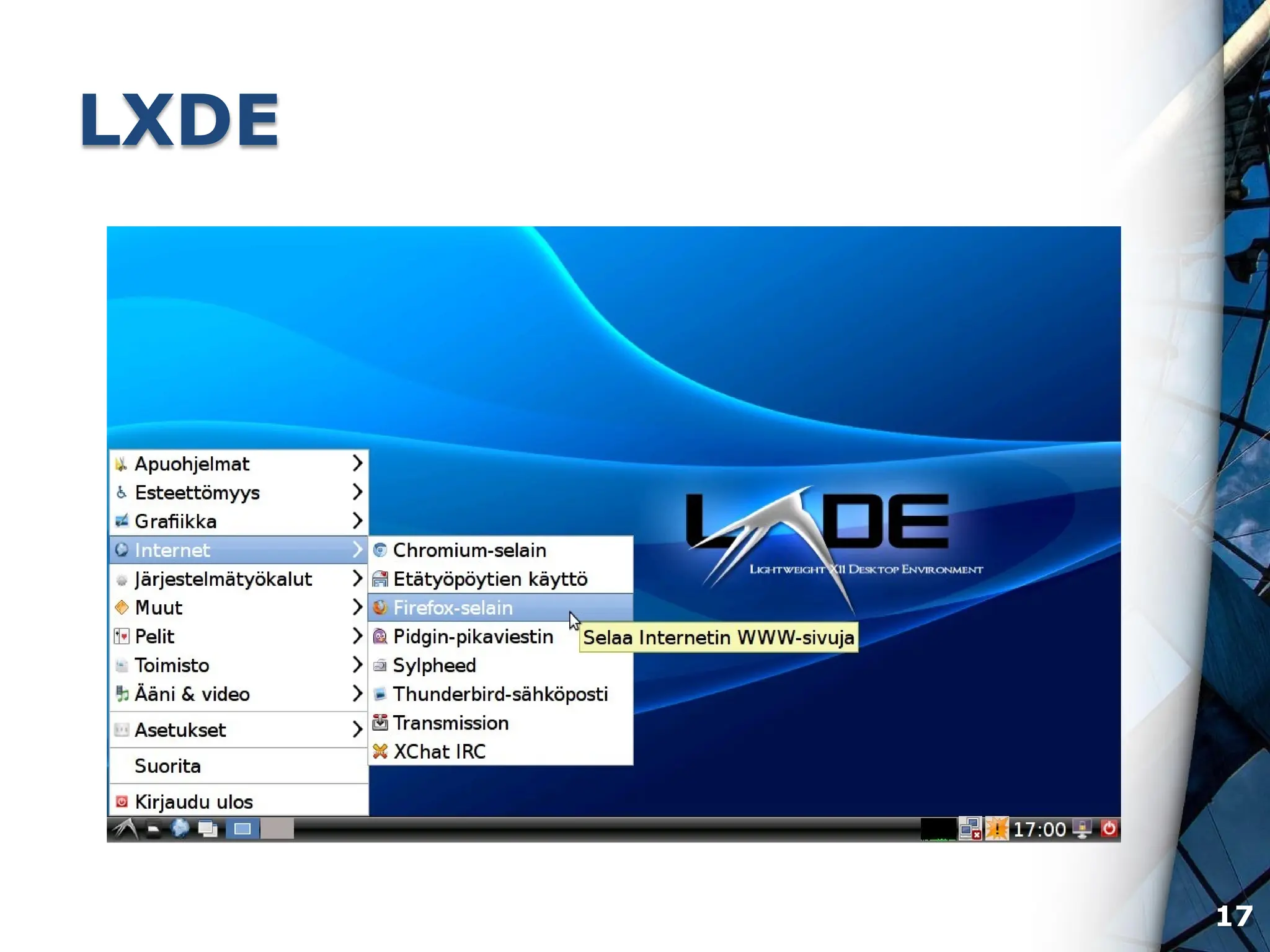
Task: Click the Grafiikka graphics icon
Action: pyautogui.click(x=122, y=521)
